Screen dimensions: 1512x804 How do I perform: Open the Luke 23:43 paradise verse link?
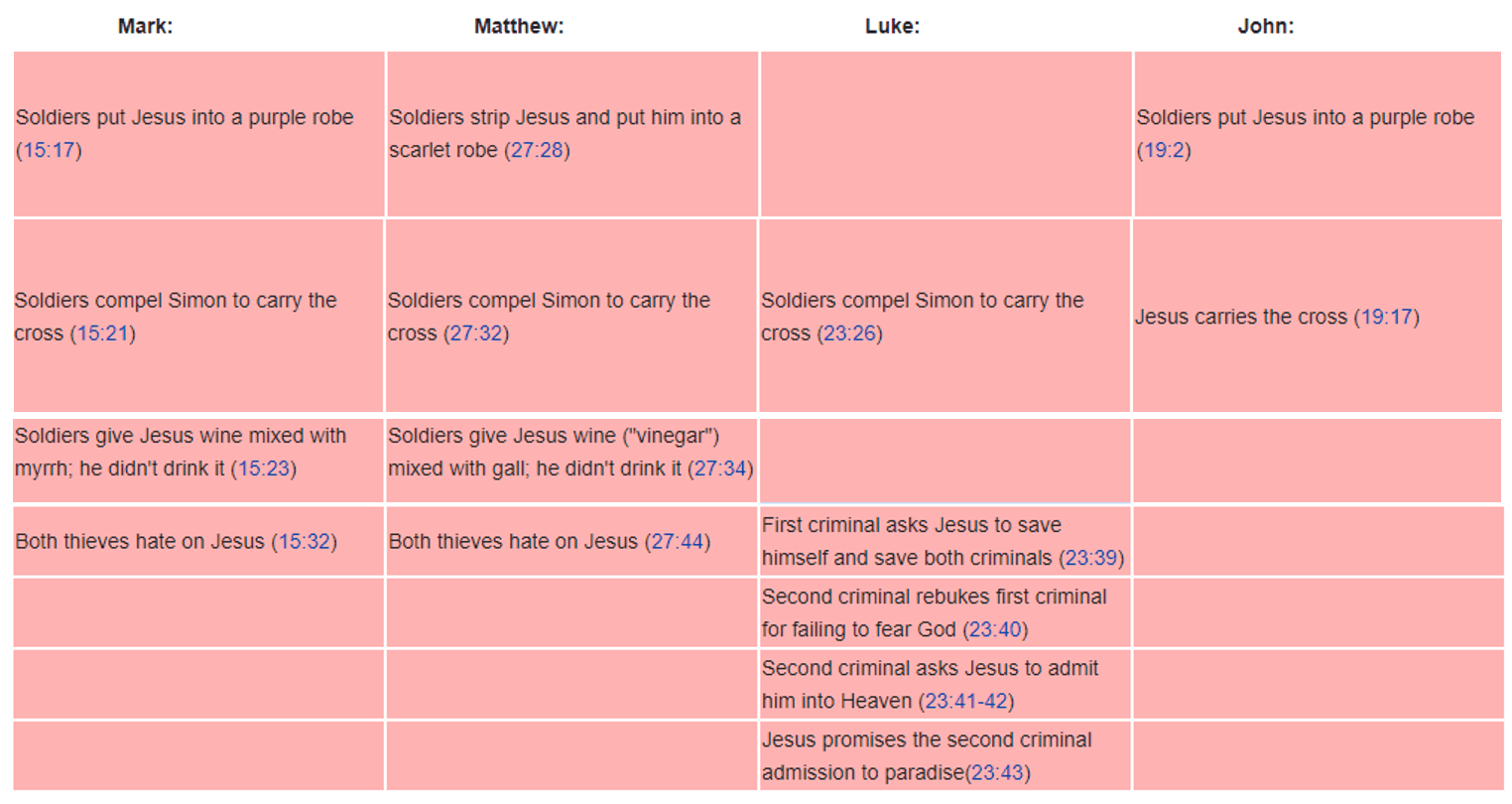point(999,772)
